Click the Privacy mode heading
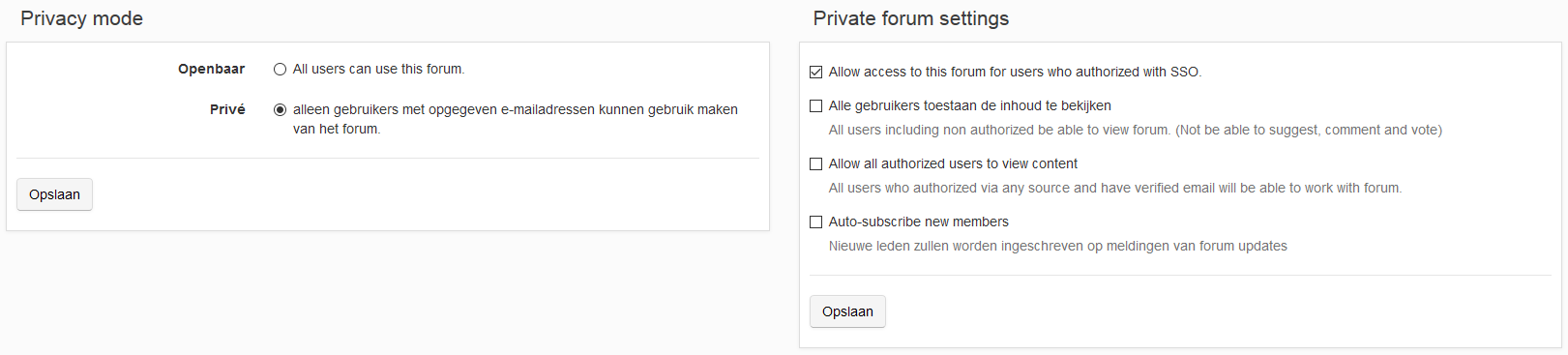Screen dimensions: 1568x355 [81, 18]
